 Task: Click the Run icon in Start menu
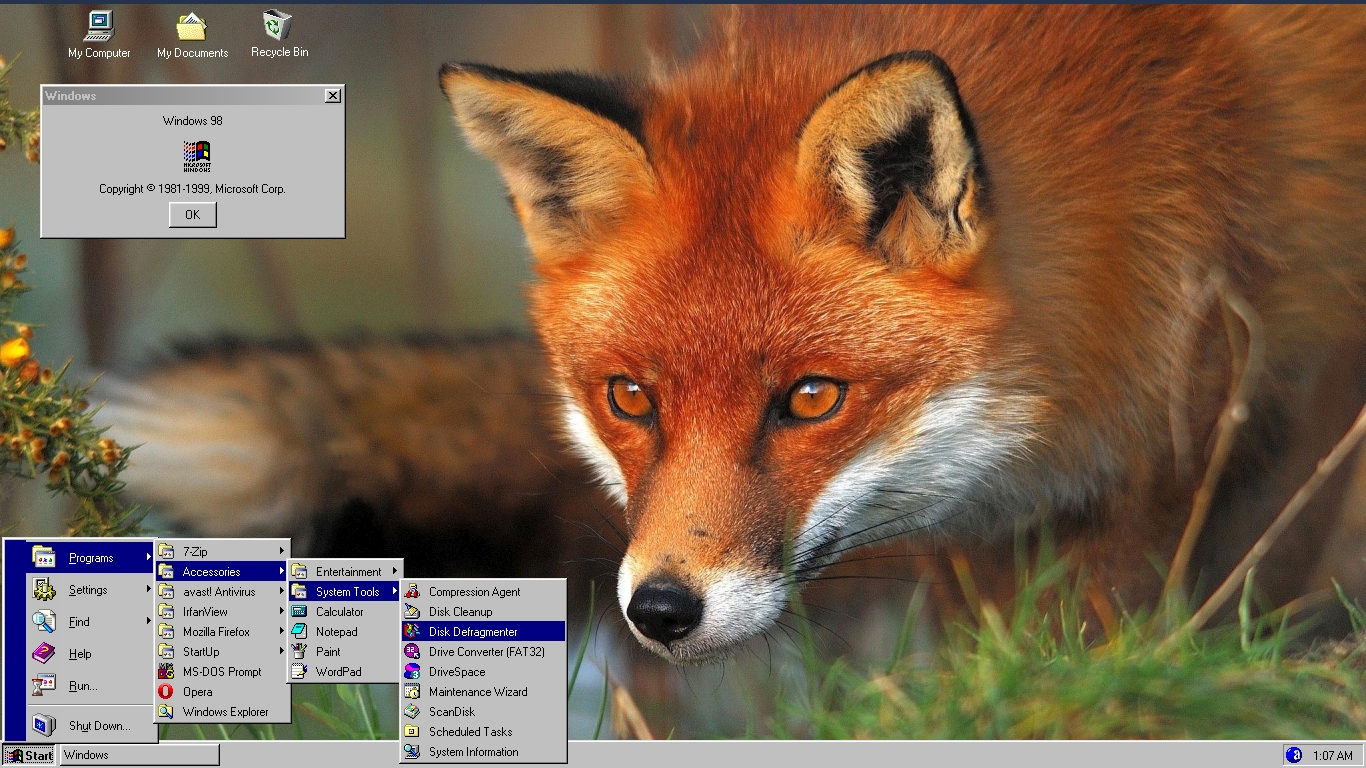click(44, 686)
